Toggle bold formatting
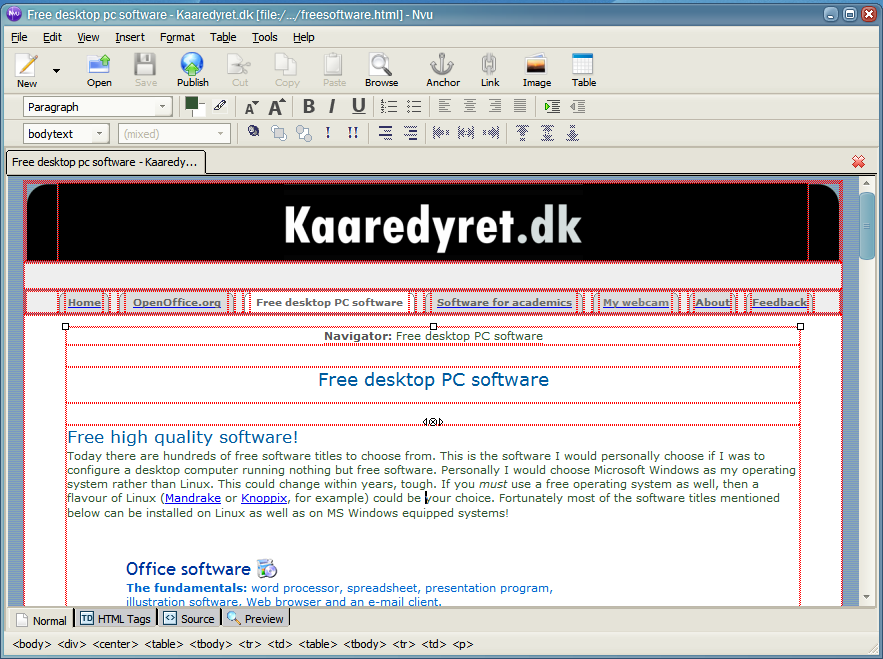Screen dimensions: 883x659 point(309,106)
